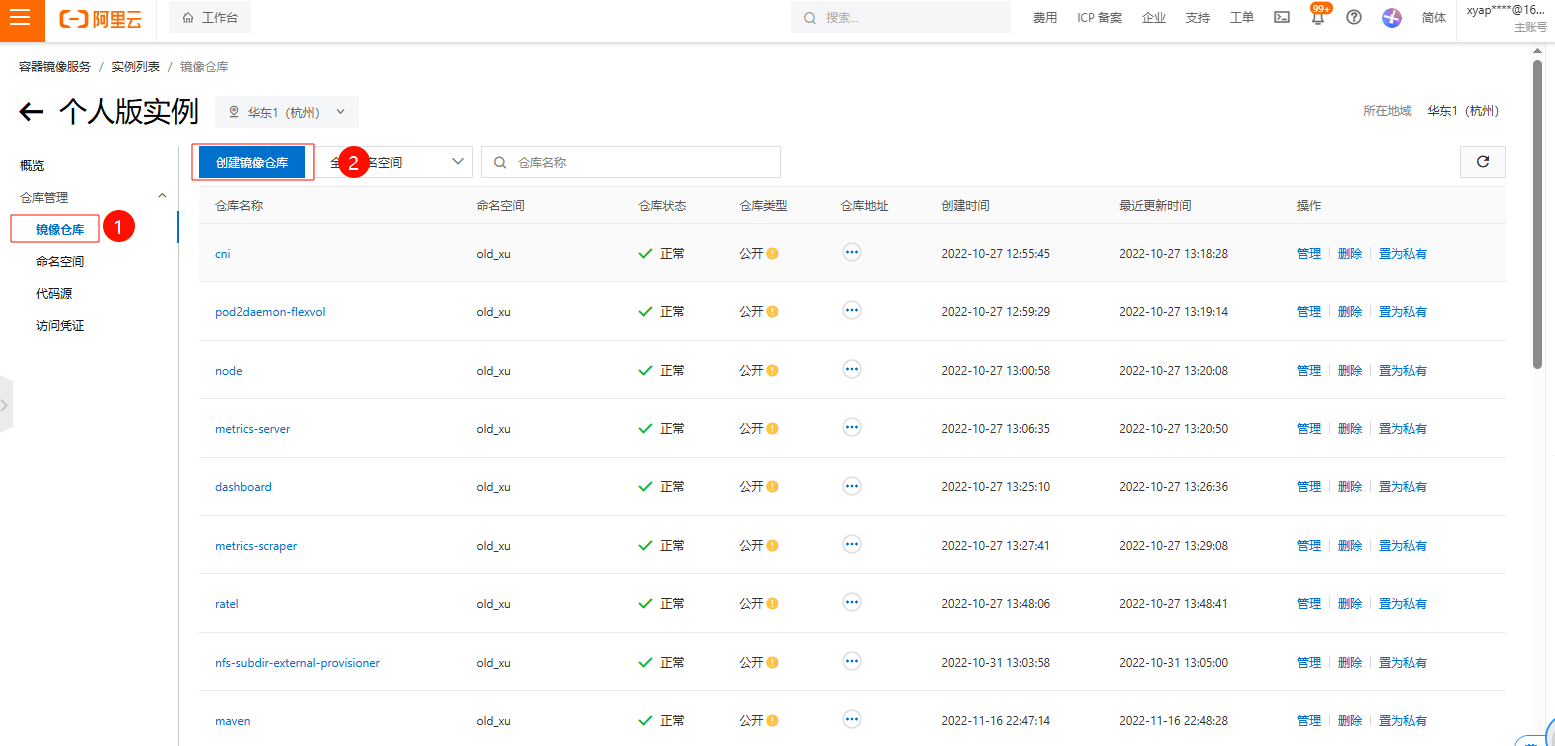The height and width of the screenshot is (746, 1555).
Task: Click the 创建镜像仓库 button
Action: pyautogui.click(x=252, y=162)
